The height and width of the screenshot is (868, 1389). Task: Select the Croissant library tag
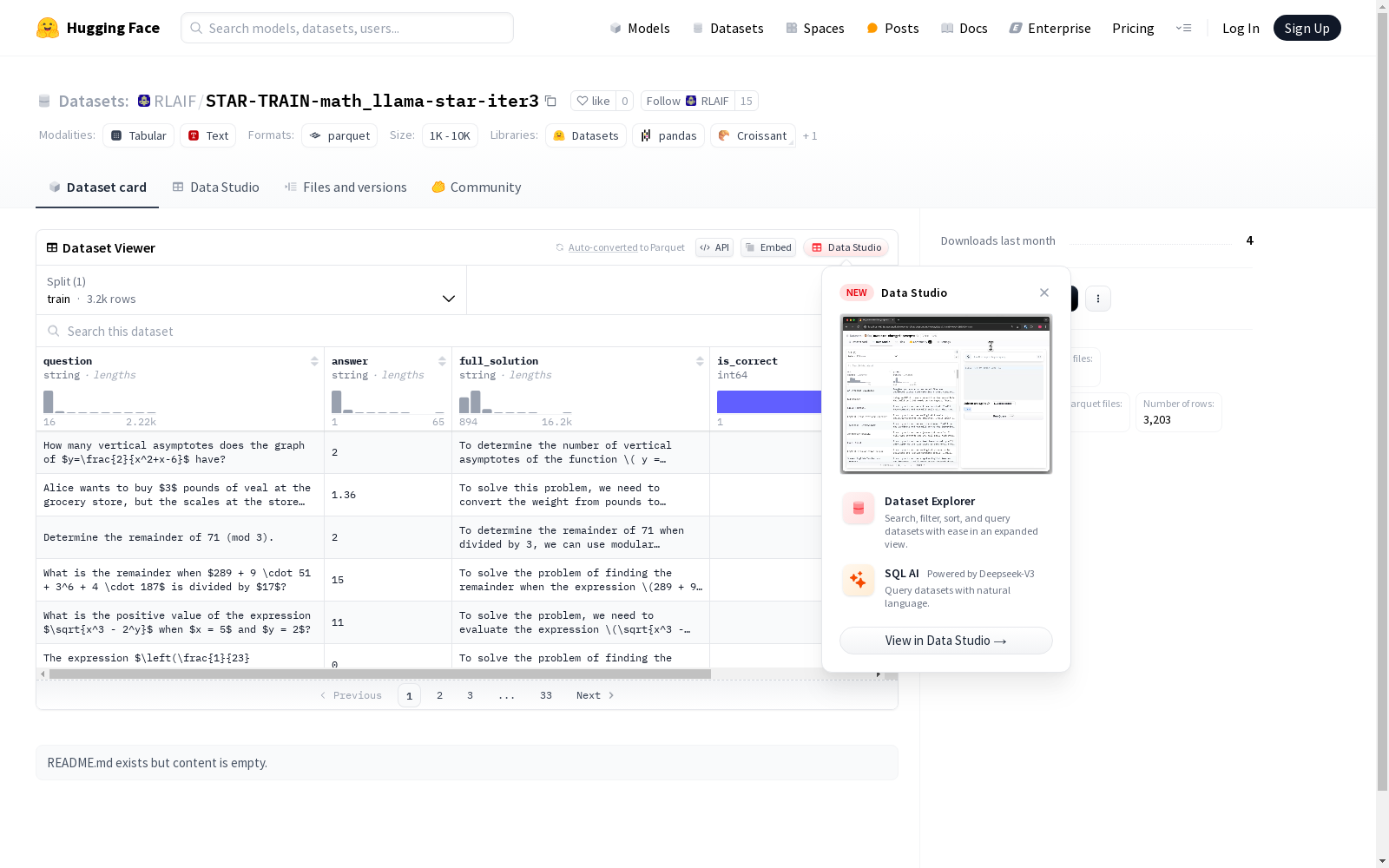click(x=753, y=135)
